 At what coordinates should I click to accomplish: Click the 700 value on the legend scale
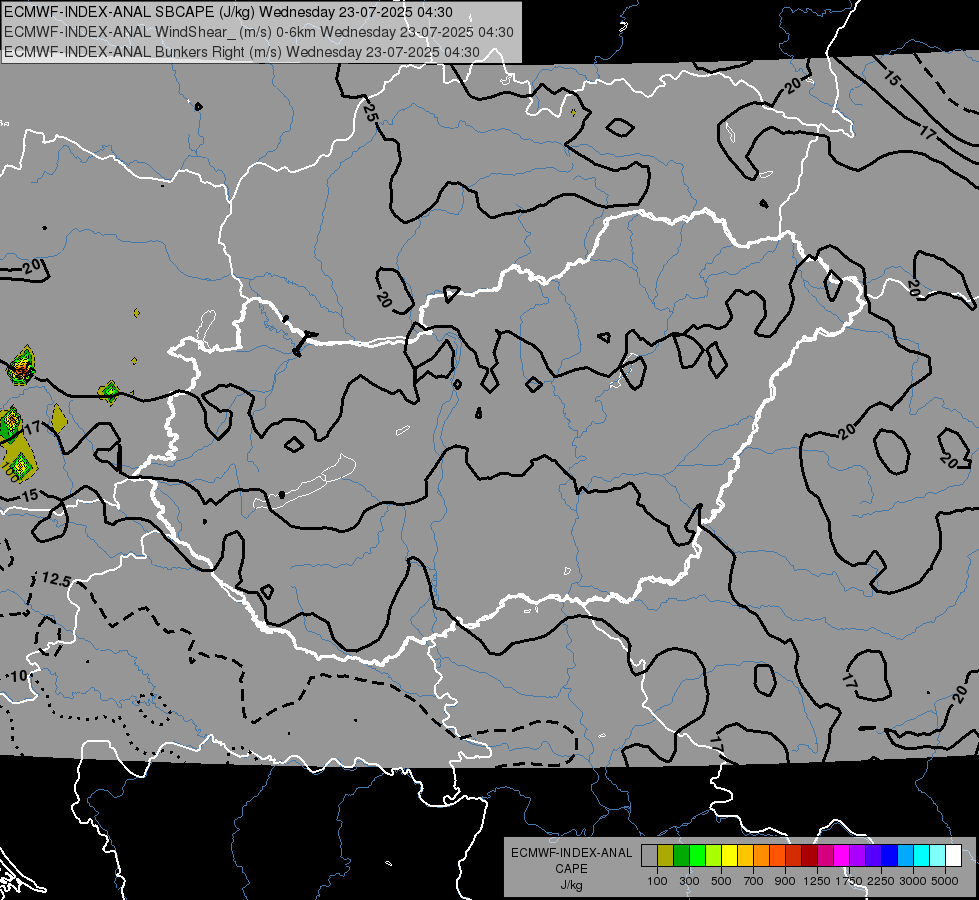[754, 881]
